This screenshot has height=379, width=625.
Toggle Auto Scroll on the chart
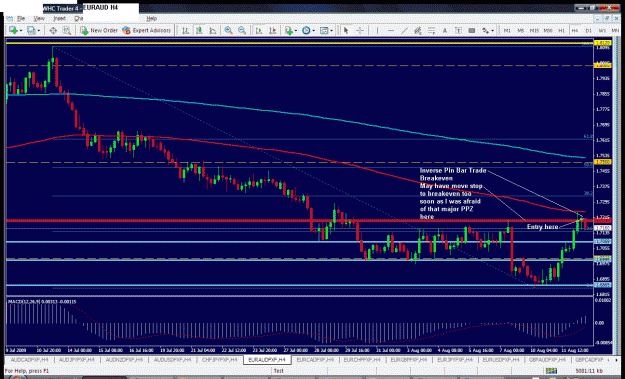click(x=259, y=30)
